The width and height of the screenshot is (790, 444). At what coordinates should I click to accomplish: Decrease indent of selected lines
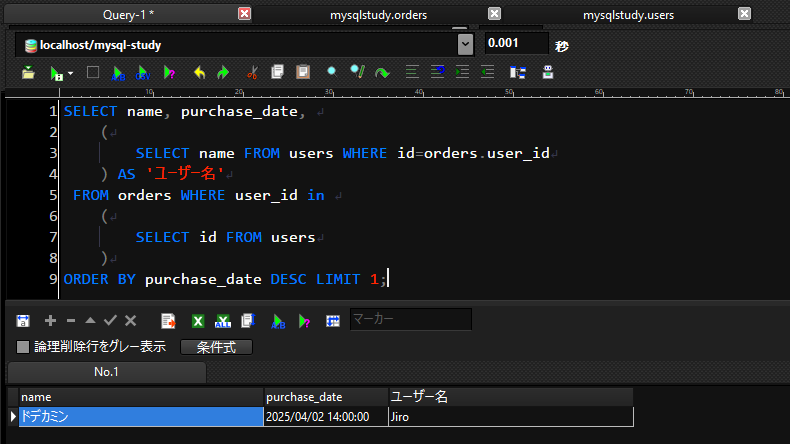[487, 73]
